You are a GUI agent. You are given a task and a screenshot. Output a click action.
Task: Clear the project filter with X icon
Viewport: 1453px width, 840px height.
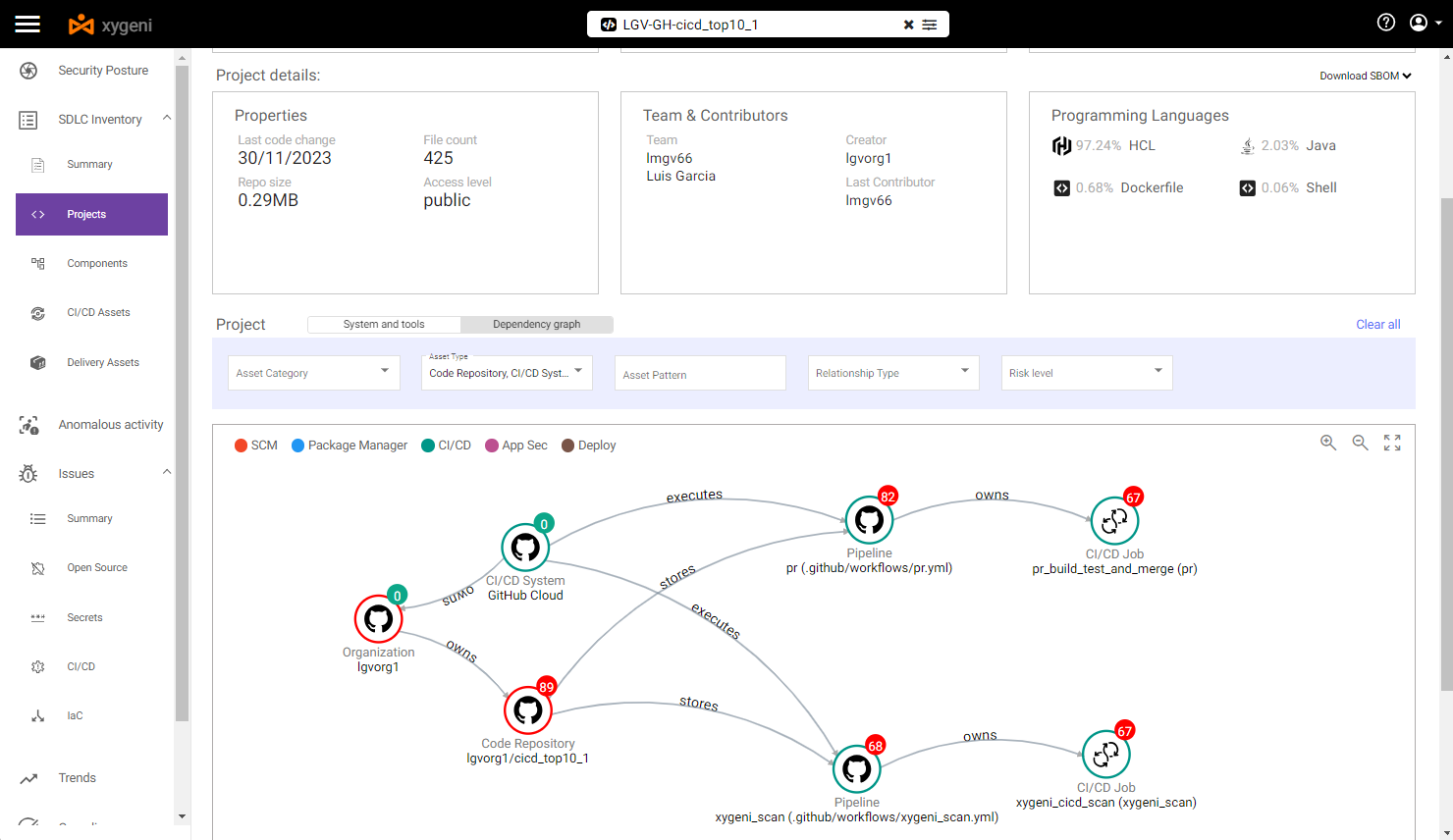(908, 25)
